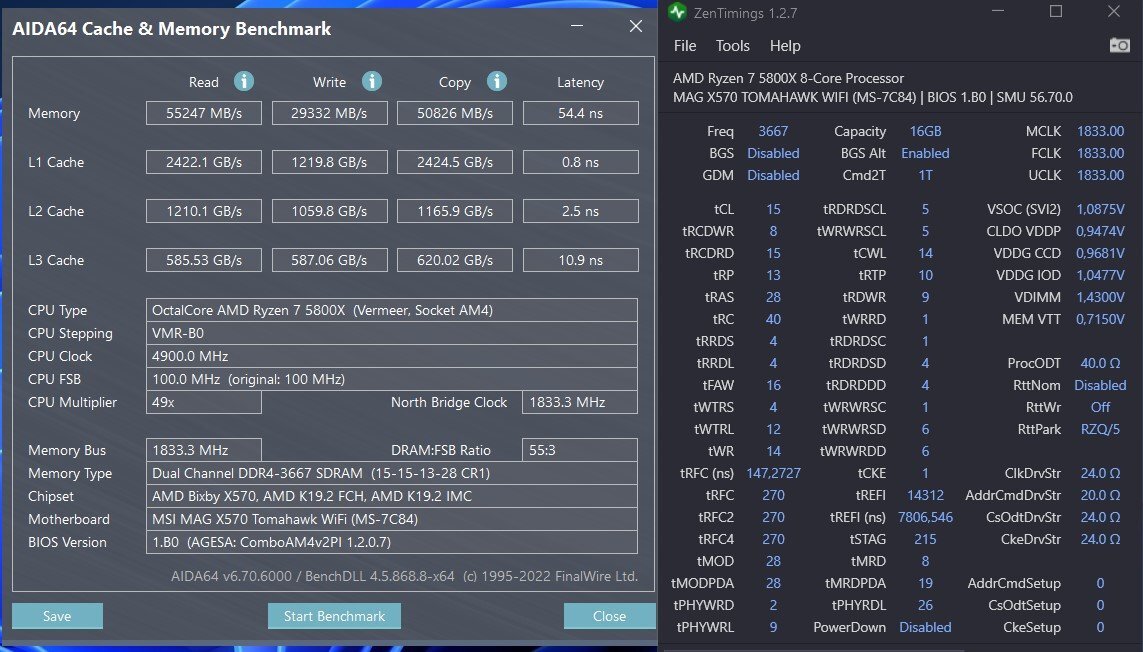The image size is (1143, 652).
Task: Click the tRC value 40 in ZenTimings
Action: tap(773, 319)
